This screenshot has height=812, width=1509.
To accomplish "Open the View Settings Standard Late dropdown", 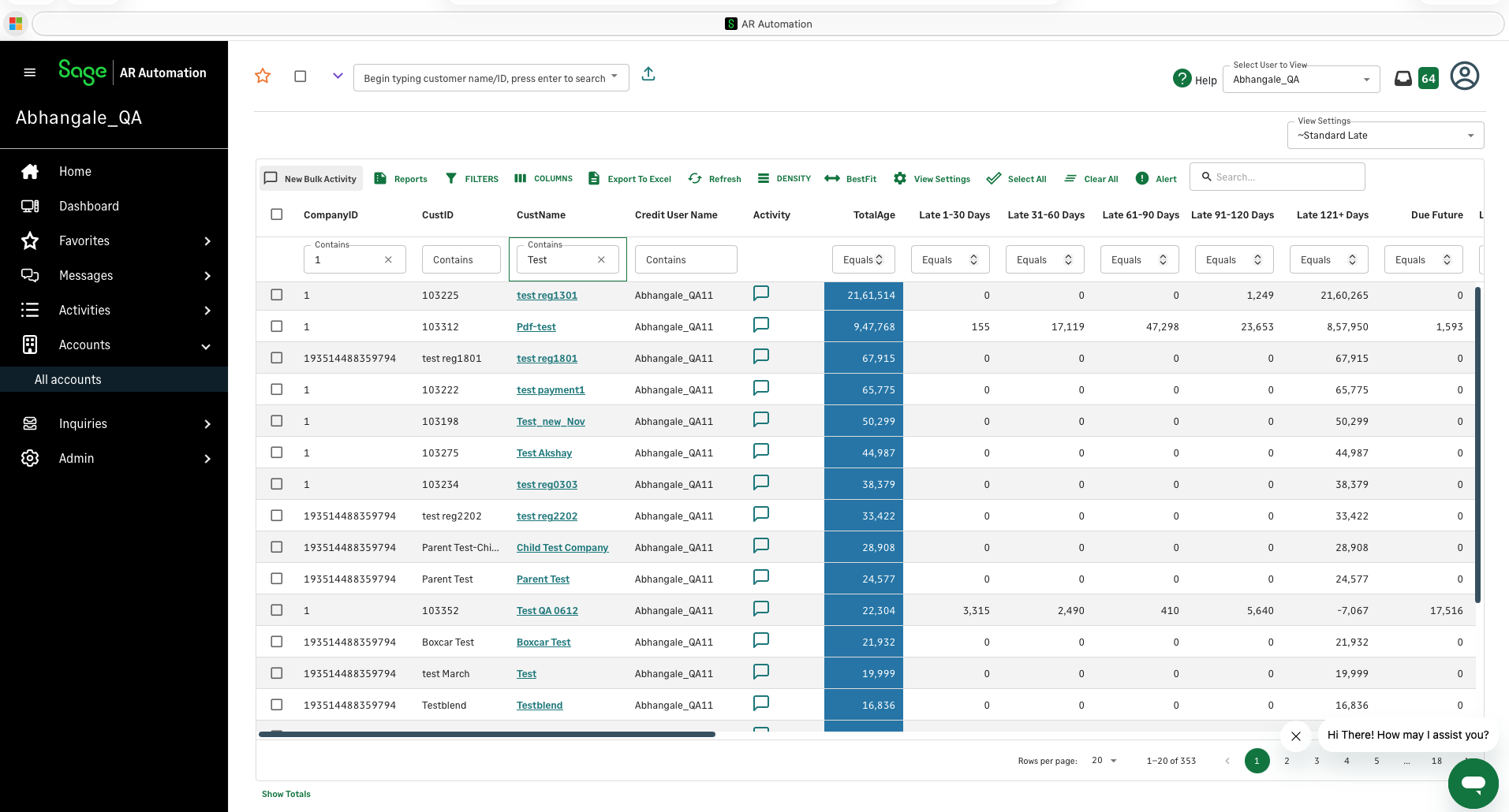I will click(x=1385, y=136).
